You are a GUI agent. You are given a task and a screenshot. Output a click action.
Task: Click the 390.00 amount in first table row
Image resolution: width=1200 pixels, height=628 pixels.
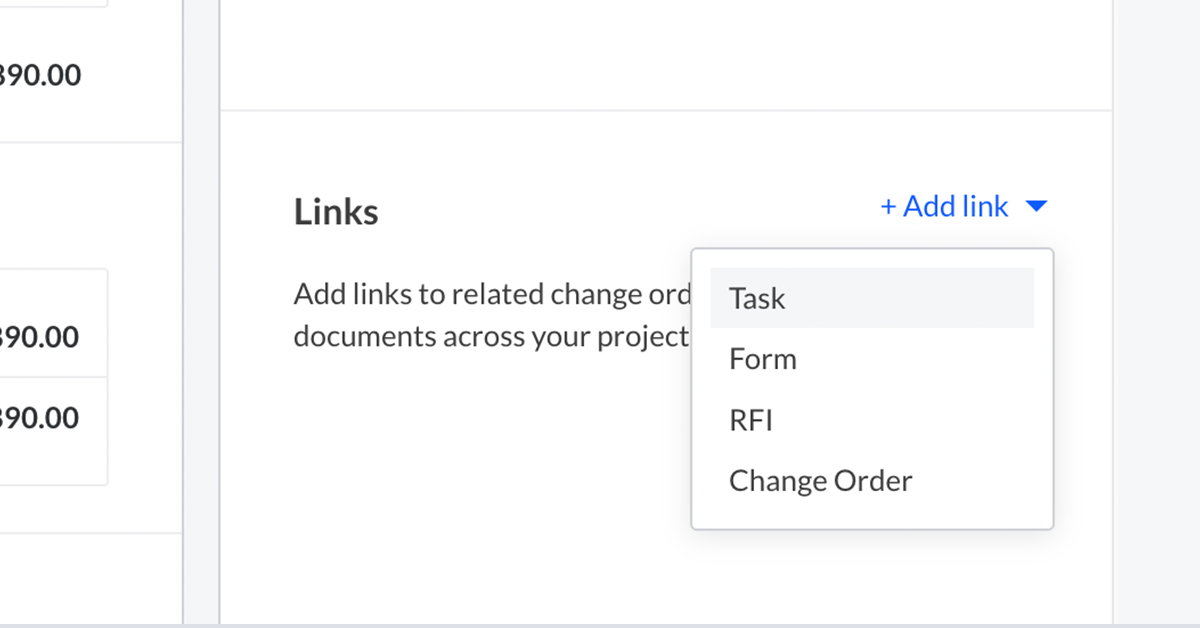(40, 337)
